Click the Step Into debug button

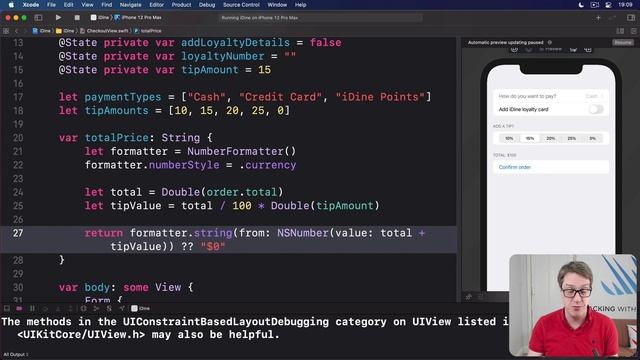pos(58,308)
